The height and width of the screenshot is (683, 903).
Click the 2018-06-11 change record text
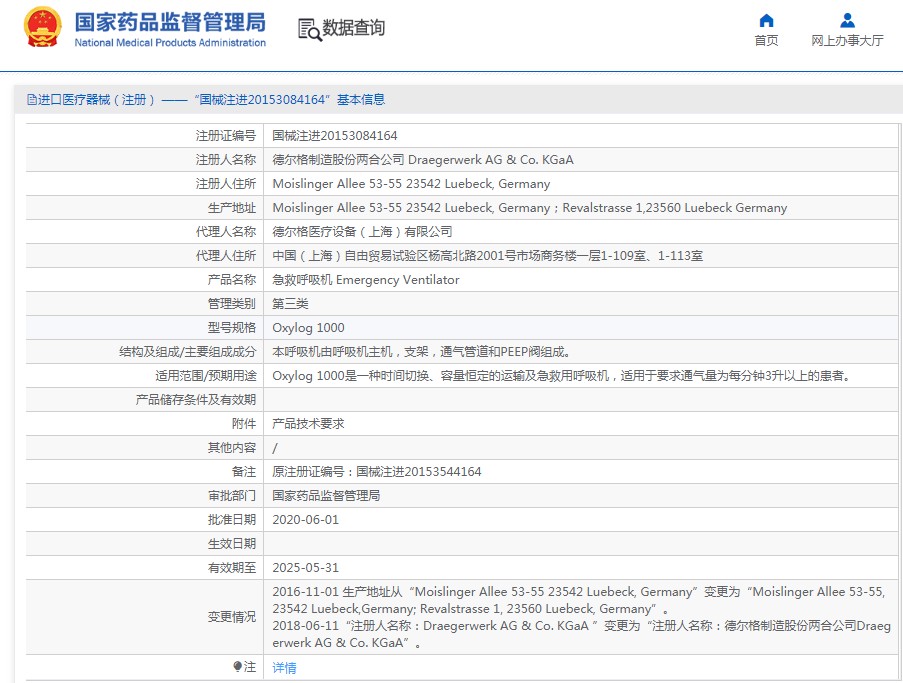582,634
